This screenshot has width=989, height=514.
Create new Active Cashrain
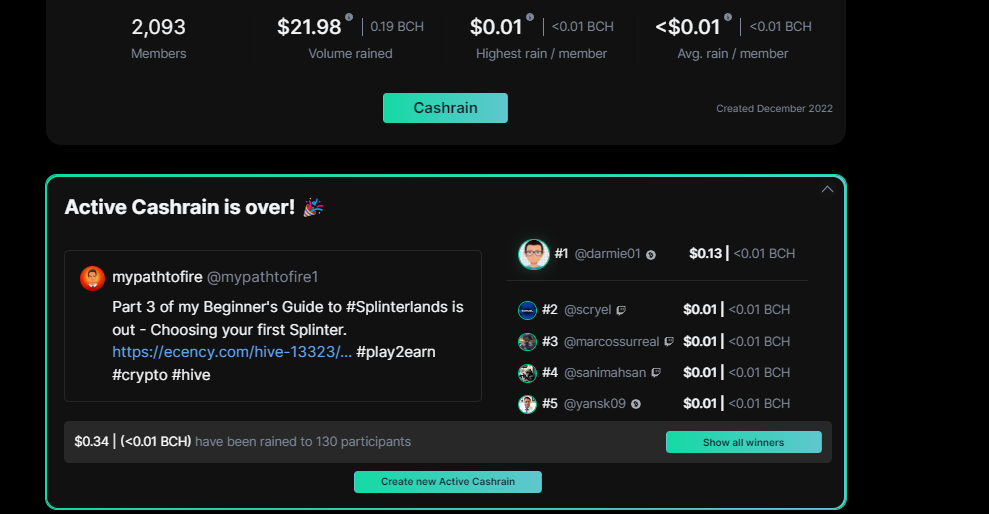pyautogui.click(x=448, y=482)
